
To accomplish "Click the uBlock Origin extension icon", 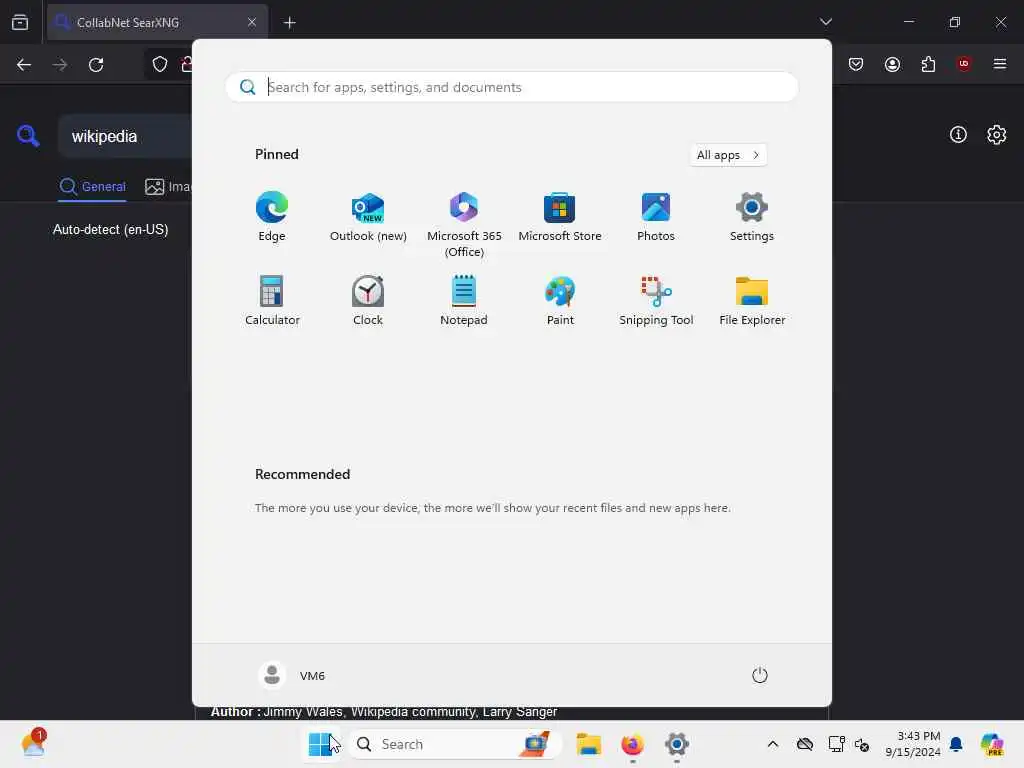I will 963,63.
